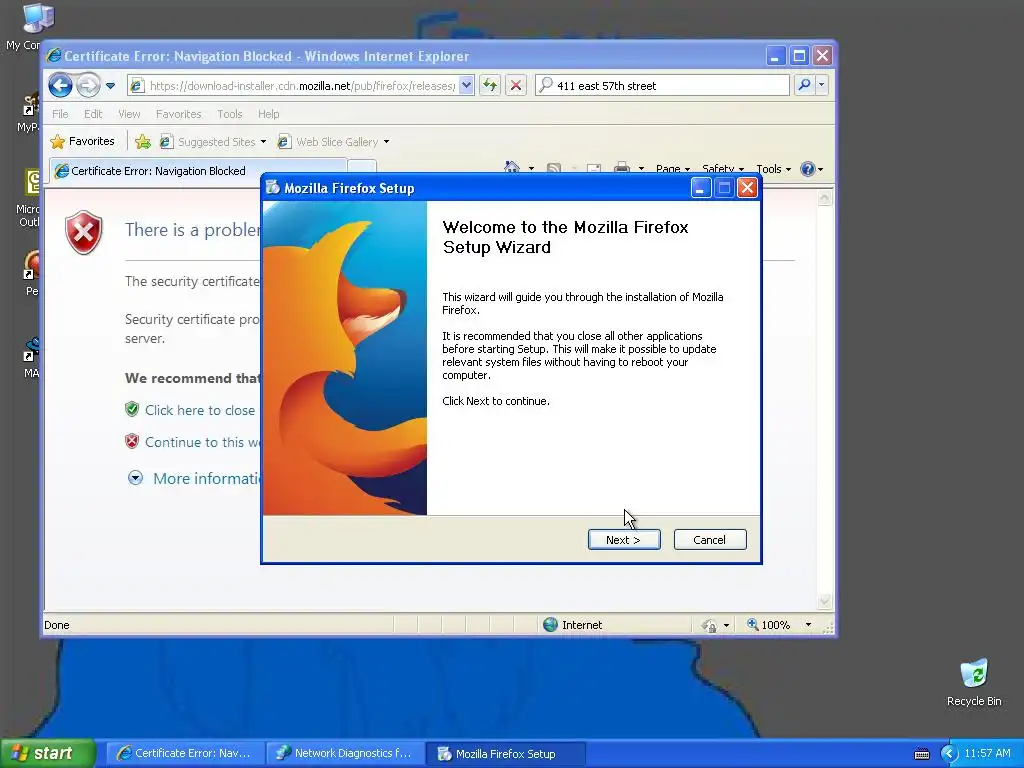Expand hidden system tray icons
Image resolution: width=1024 pixels, height=768 pixels.
click(x=949, y=754)
